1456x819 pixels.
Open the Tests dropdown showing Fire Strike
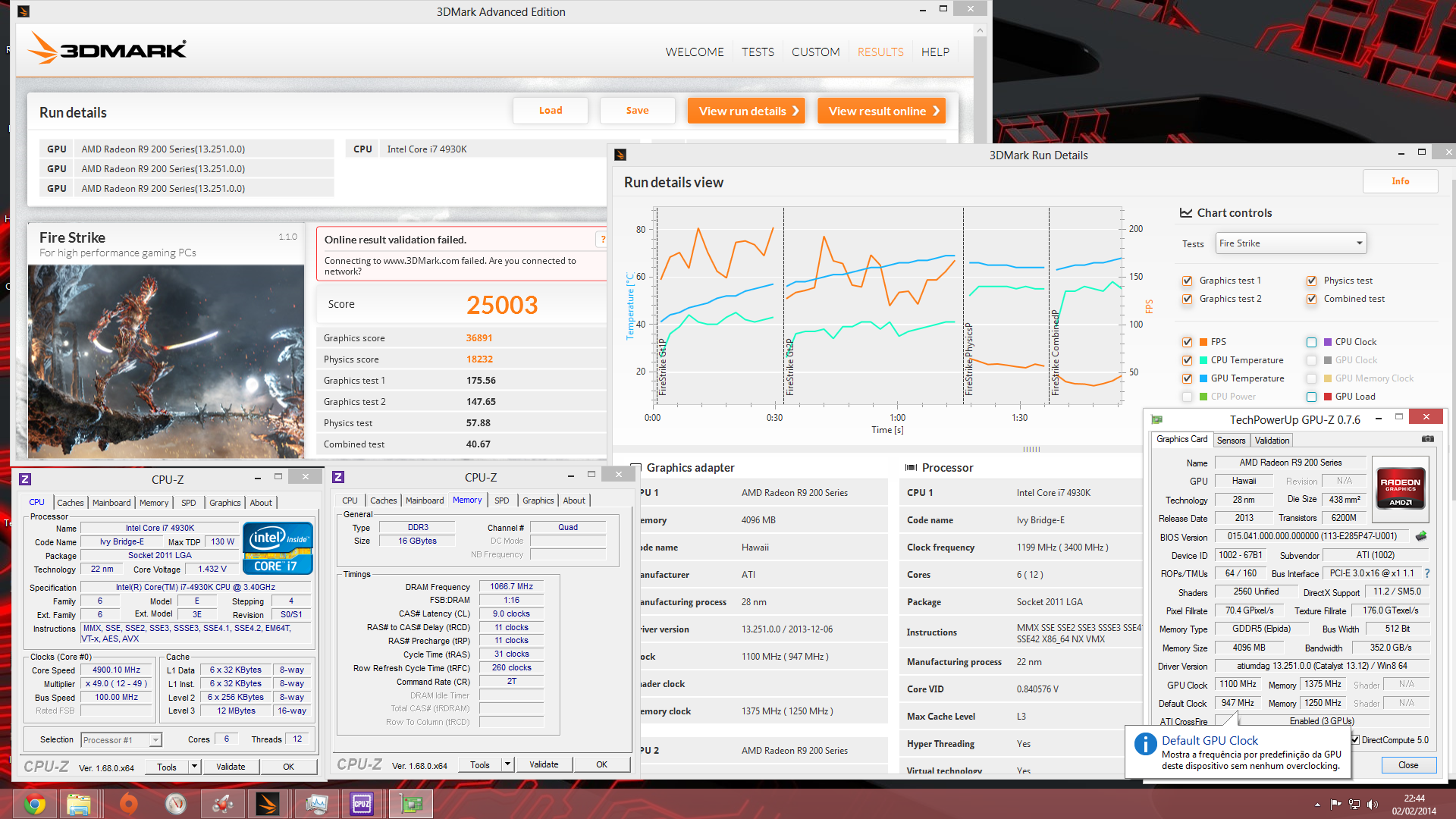click(x=1291, y=243)
